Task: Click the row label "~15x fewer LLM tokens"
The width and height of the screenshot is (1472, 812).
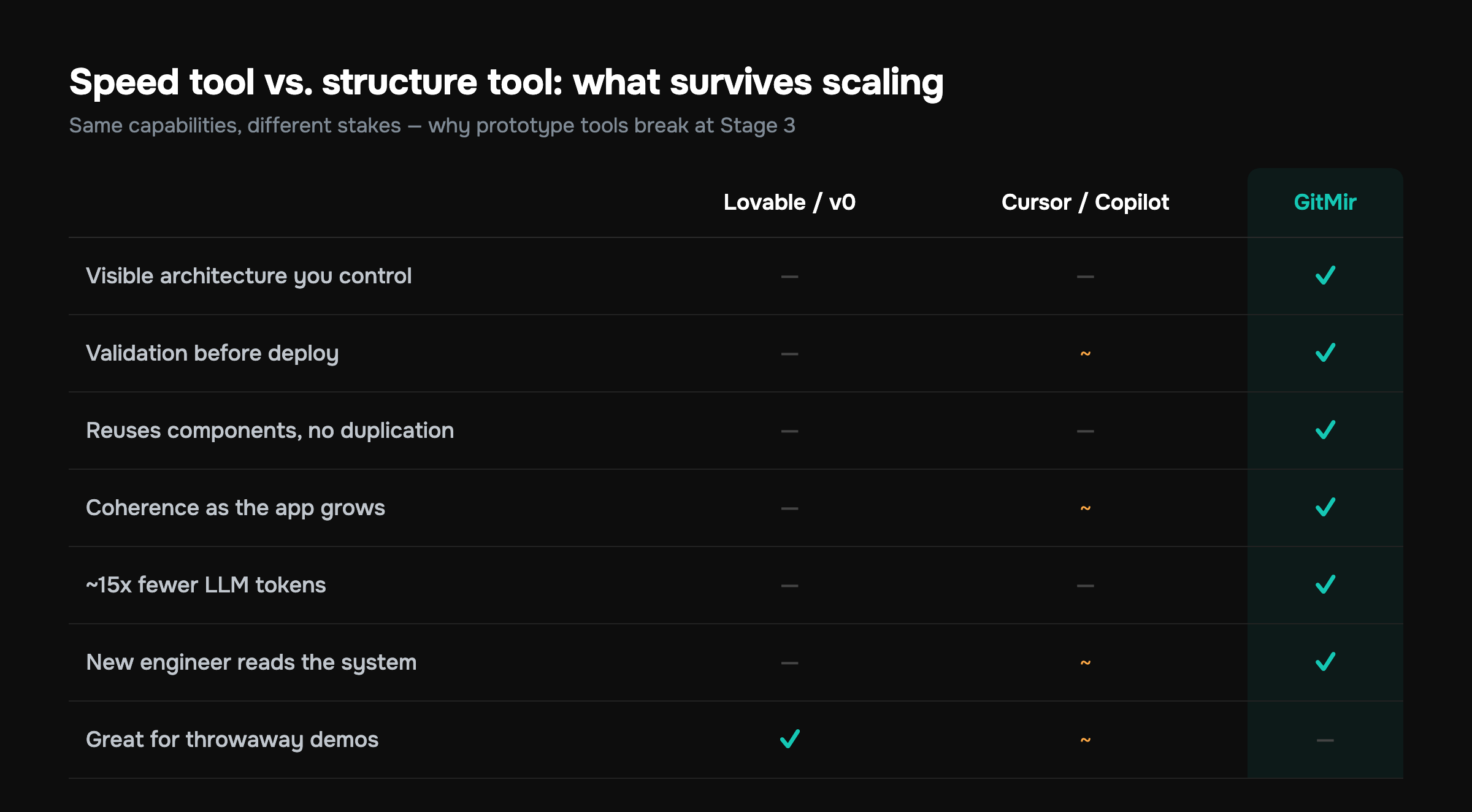Action: pos(206,585)
